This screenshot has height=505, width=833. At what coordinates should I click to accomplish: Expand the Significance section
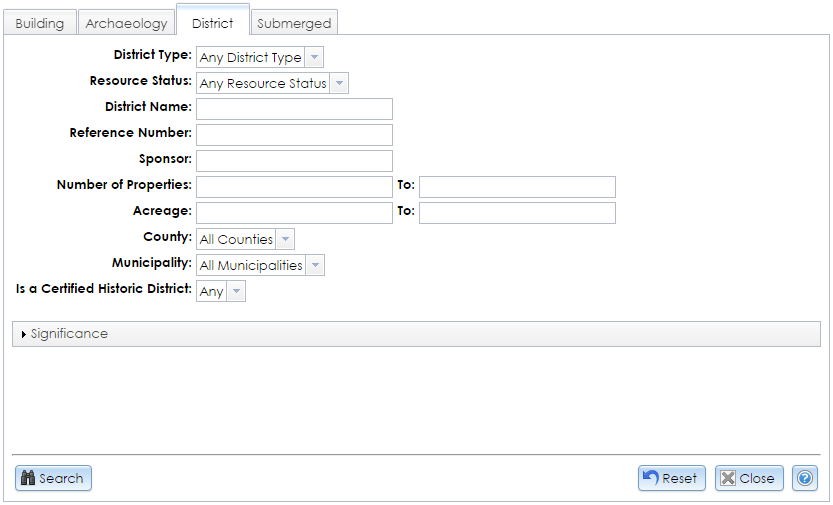click(416, 334)
